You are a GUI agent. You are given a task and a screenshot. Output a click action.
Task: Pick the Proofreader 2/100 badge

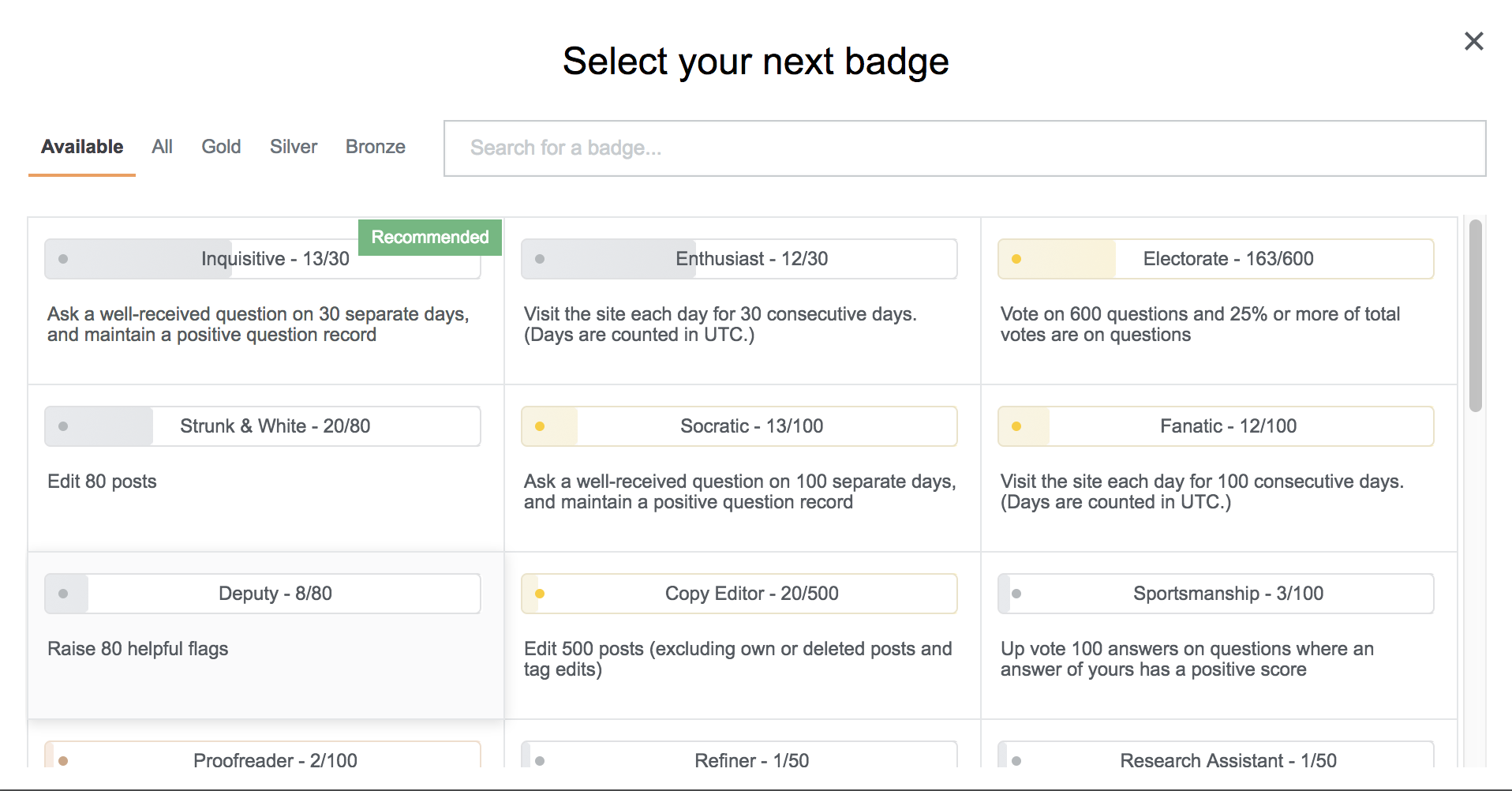pyautogui.click(x=262, y=758)
